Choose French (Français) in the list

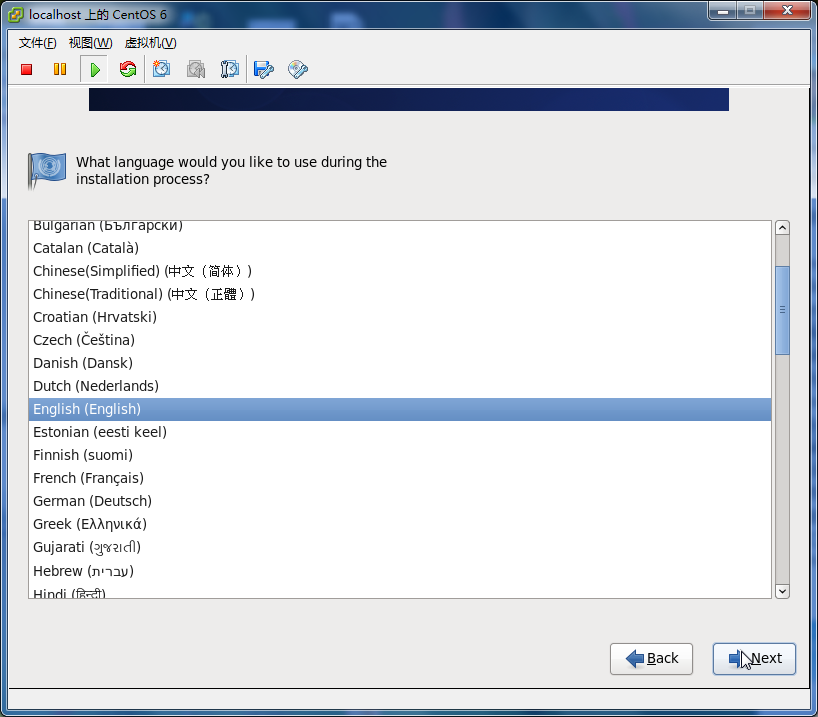[x=88, y=478]
